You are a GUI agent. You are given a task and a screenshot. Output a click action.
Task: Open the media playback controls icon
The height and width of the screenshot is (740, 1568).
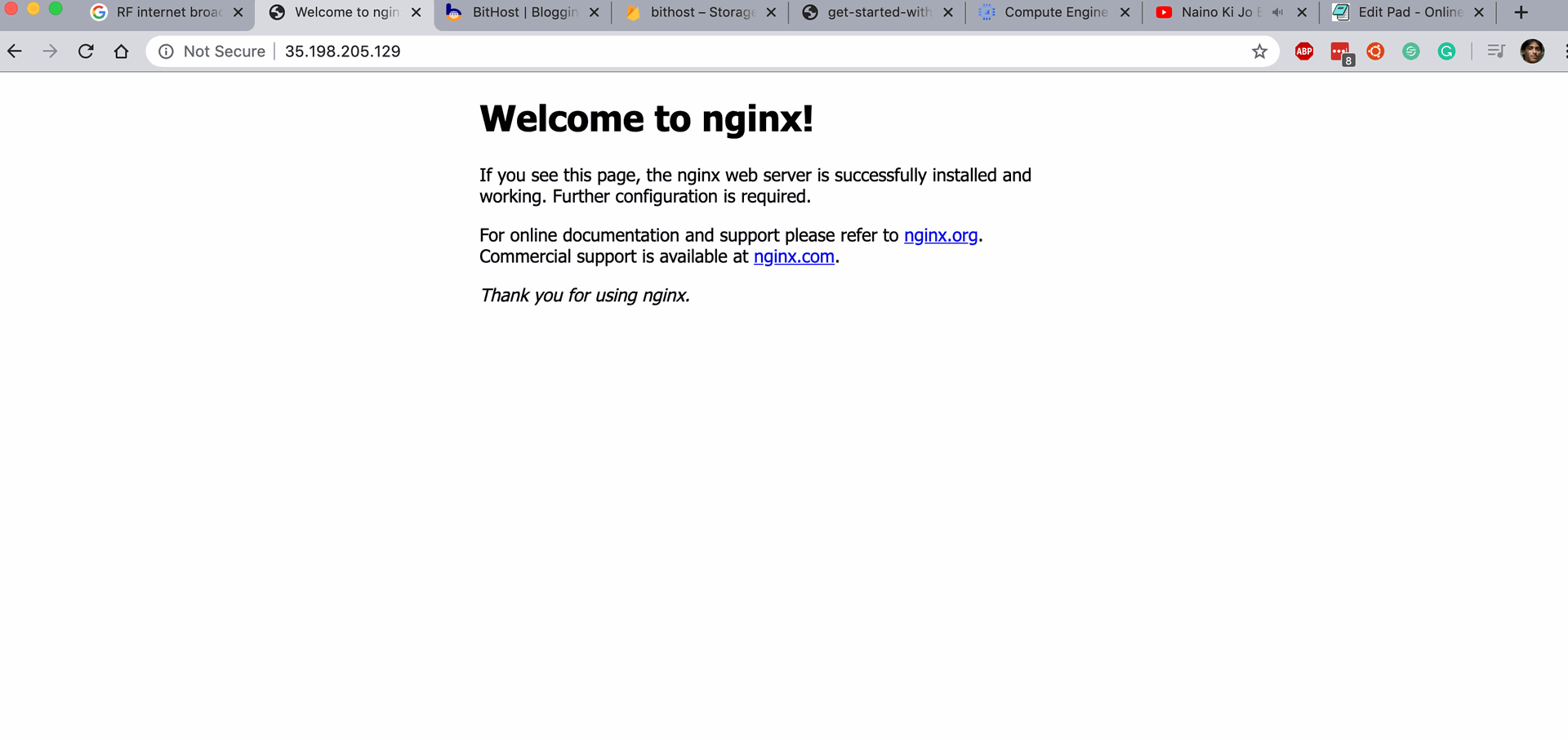point(1495,51)
